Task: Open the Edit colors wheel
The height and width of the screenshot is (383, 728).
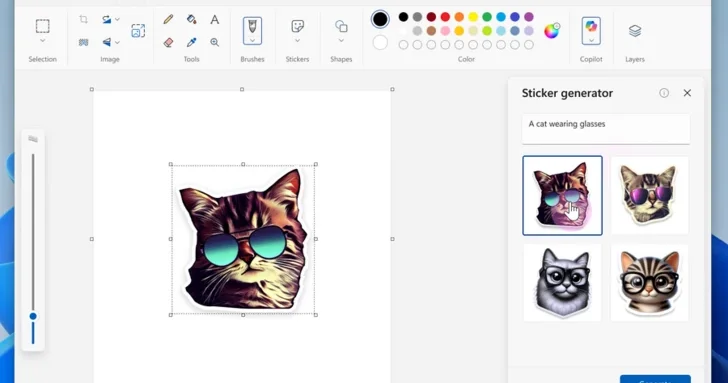Action: [552, 31]
